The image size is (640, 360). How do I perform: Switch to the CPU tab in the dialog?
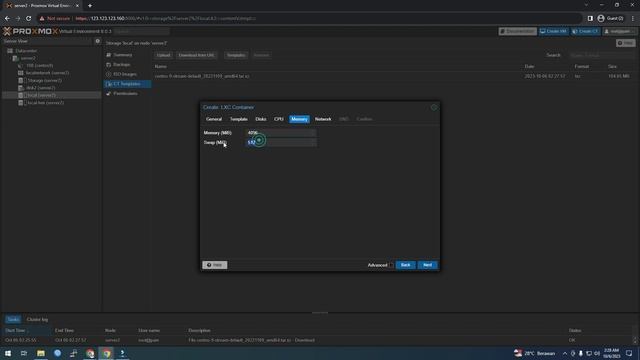279,119
